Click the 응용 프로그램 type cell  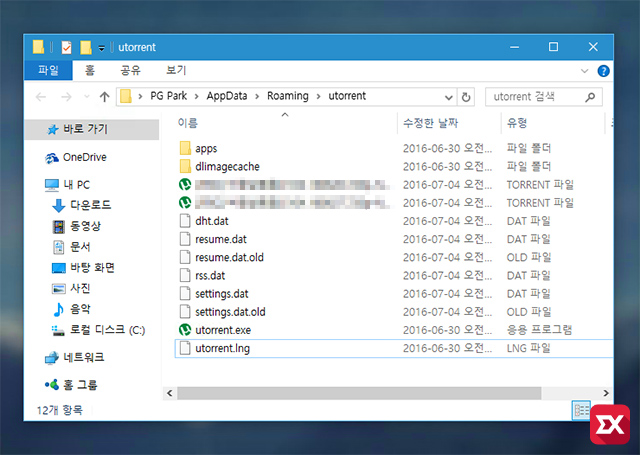coord(539,330)
